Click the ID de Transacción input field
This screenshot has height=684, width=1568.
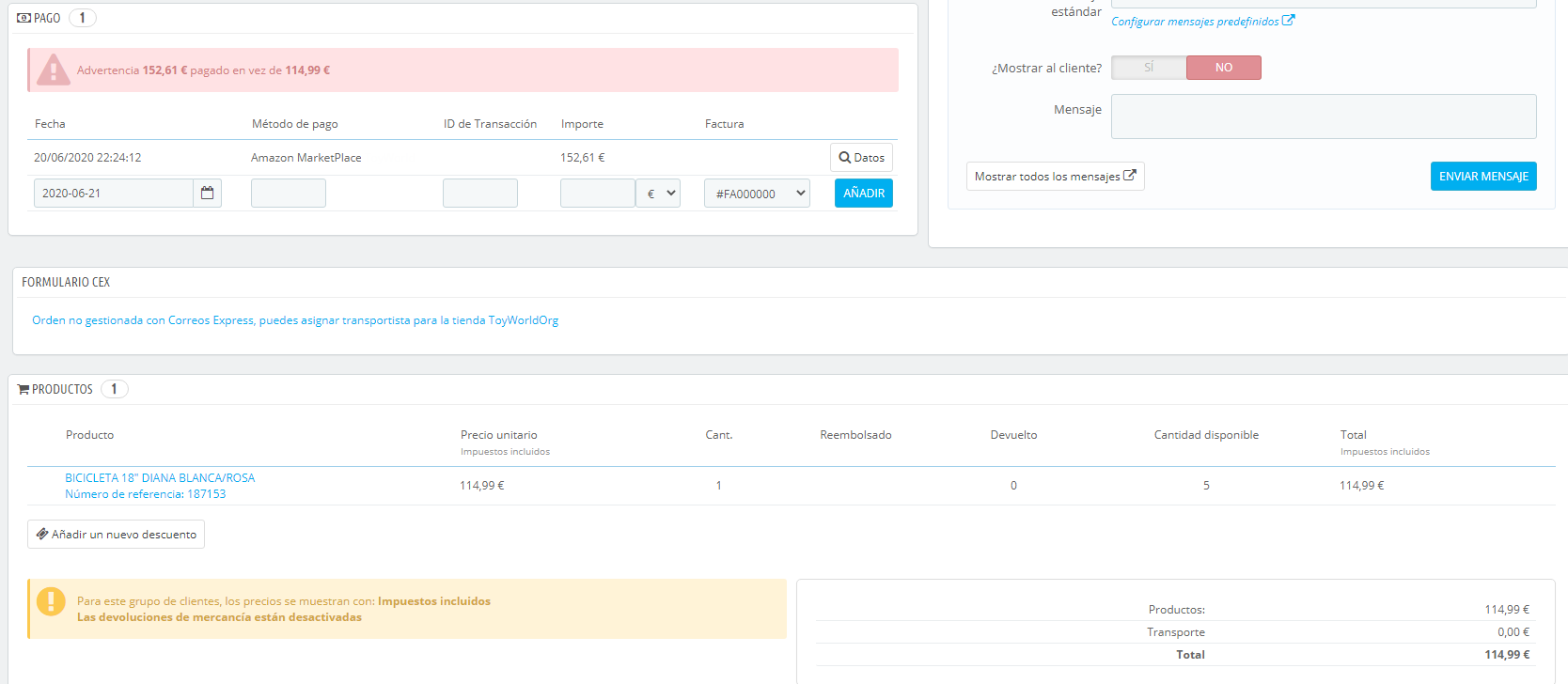pyautogui.click(x=480, y=194)
